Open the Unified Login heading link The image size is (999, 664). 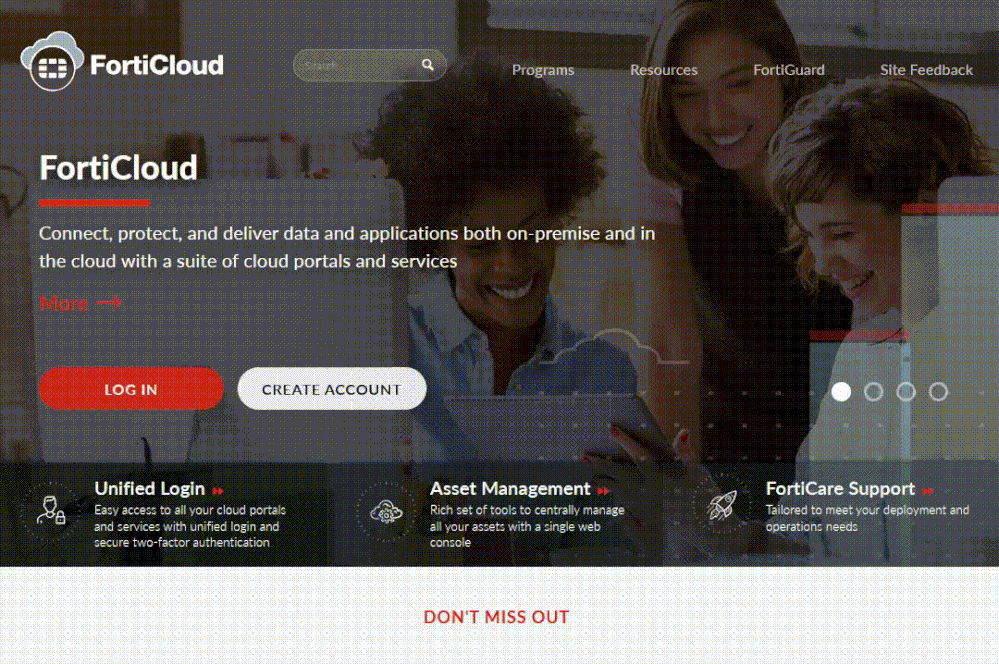click(149, 489)
